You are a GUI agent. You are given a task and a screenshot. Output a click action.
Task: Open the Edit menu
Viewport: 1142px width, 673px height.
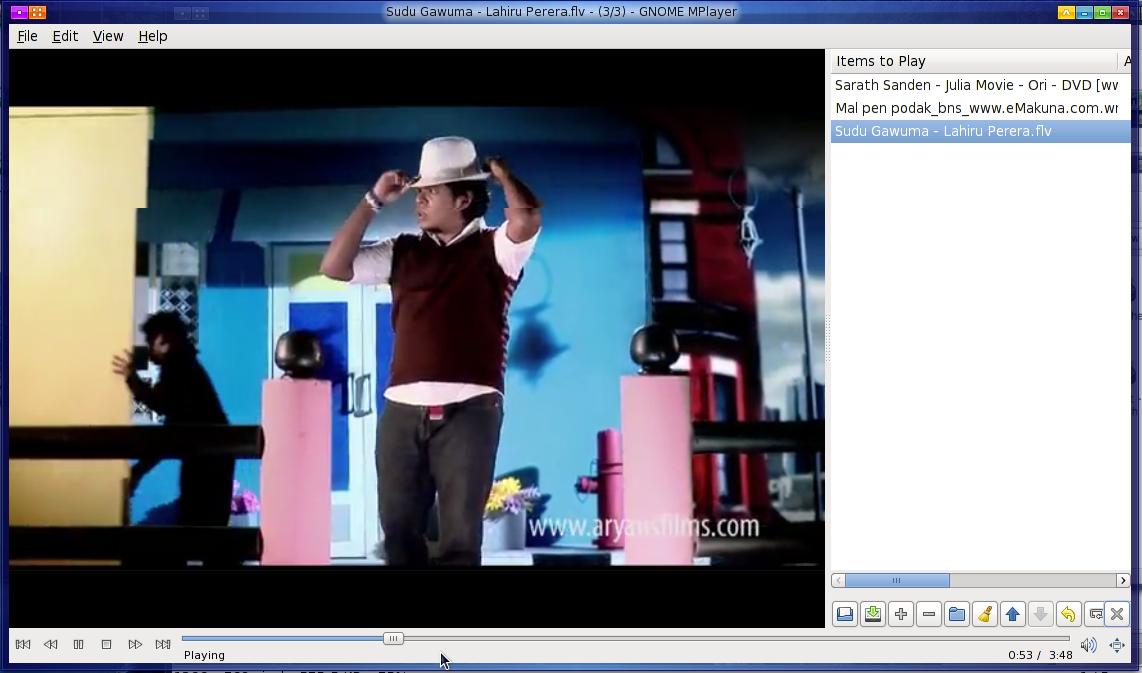65,36
